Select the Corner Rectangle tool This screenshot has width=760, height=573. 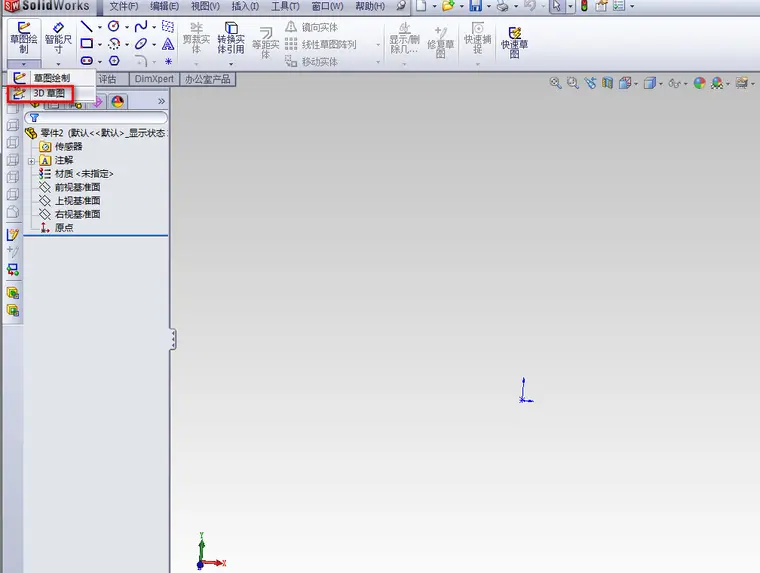pos(87,44)
